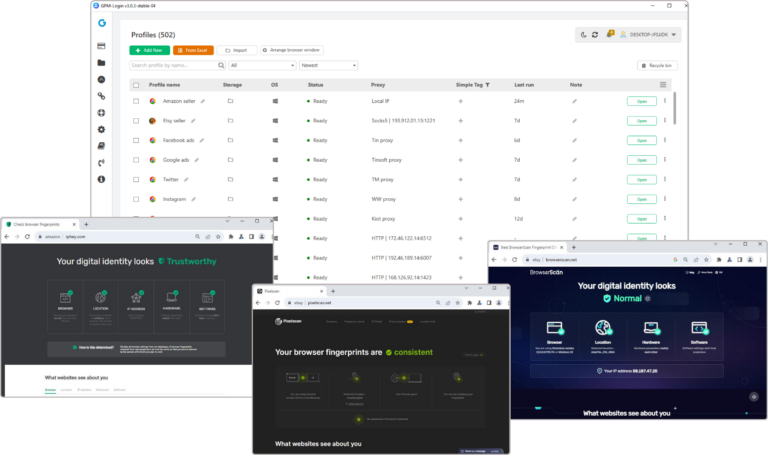The width and height of the screenshot is (768, 455).
Task: Click the Simple Tag filter icon
Action: [x=487, y=85]
